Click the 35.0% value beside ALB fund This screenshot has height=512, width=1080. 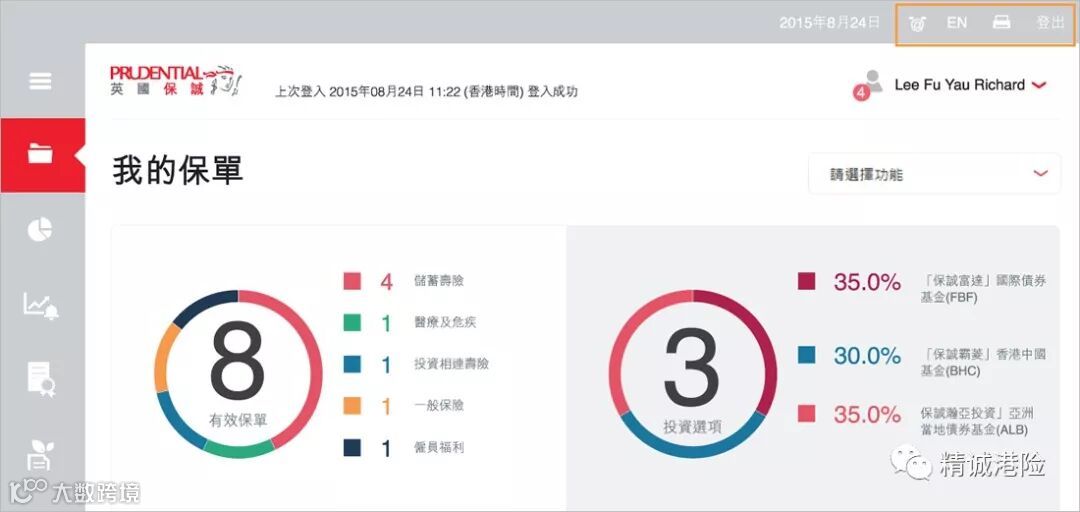(x=867, y=414)
